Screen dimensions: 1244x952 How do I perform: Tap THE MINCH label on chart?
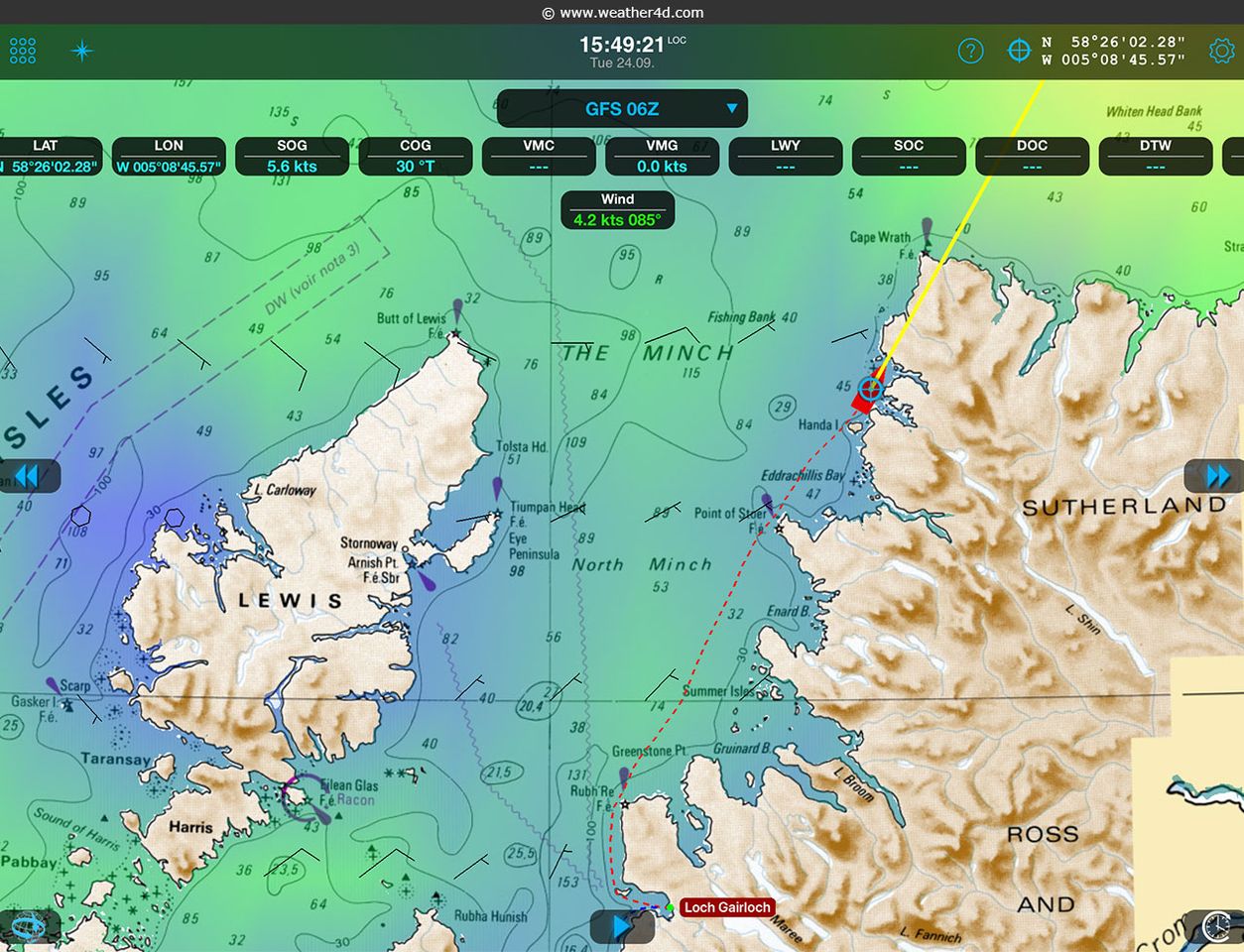click(649, 353)
